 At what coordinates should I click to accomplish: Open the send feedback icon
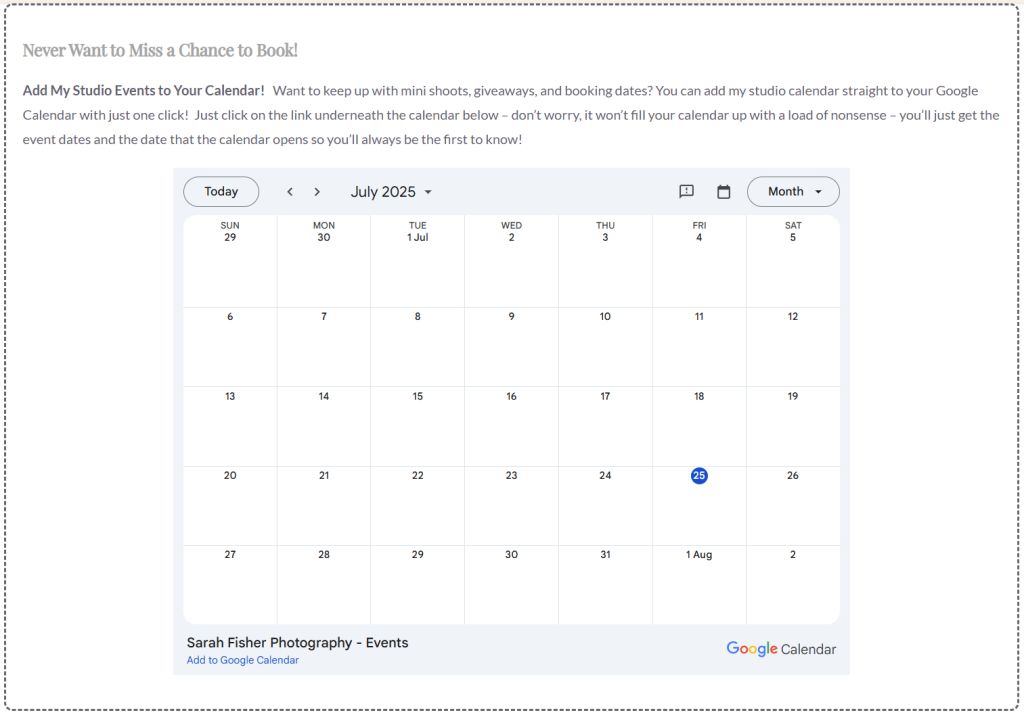(x=686, y=192)
